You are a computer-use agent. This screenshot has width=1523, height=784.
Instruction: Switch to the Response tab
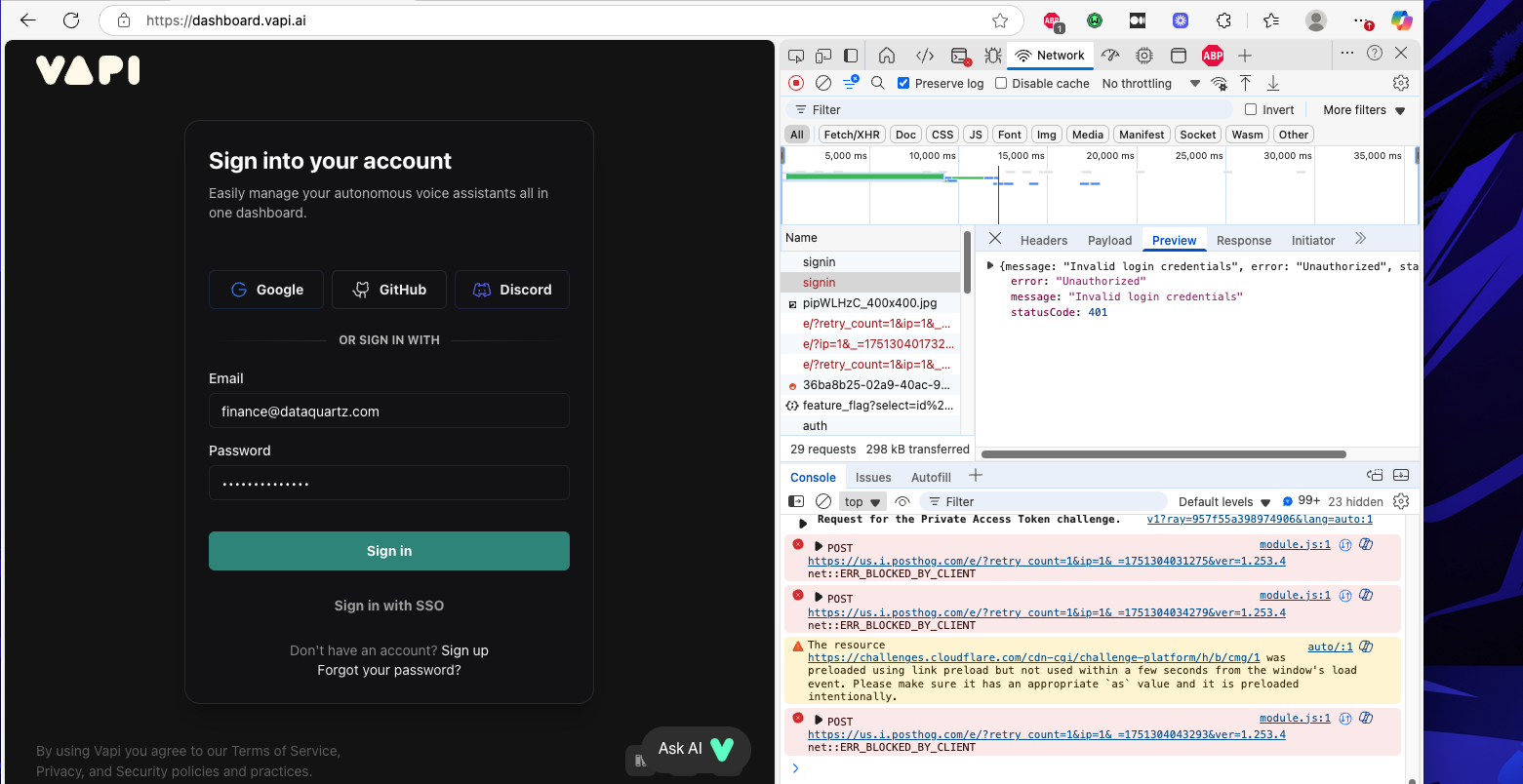(1244, 240)
